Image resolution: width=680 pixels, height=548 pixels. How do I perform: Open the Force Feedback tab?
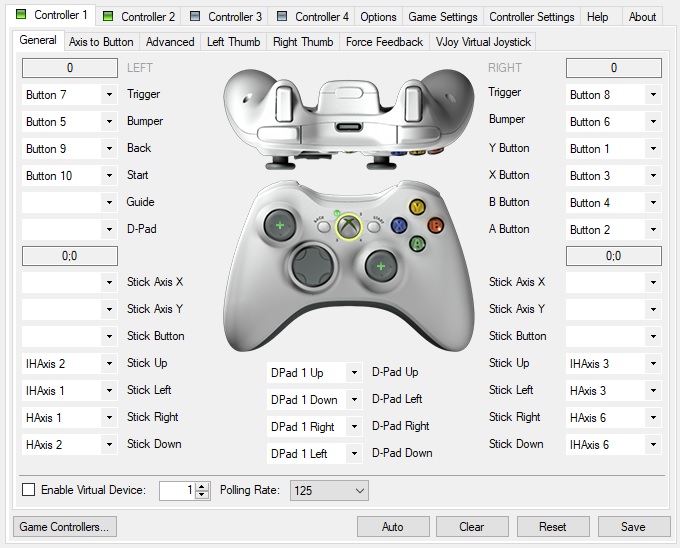coord(384,42)
